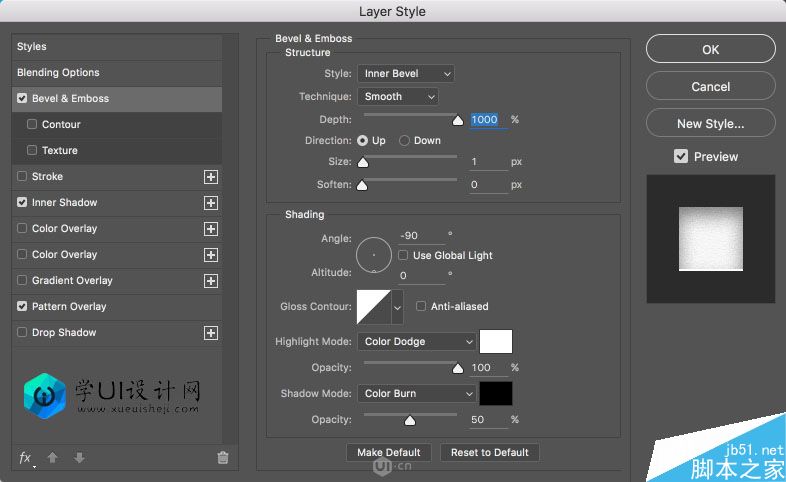Click the delete effect trash icon
Image resolution: width=786 pixels, height=482 pixels.
223,457
